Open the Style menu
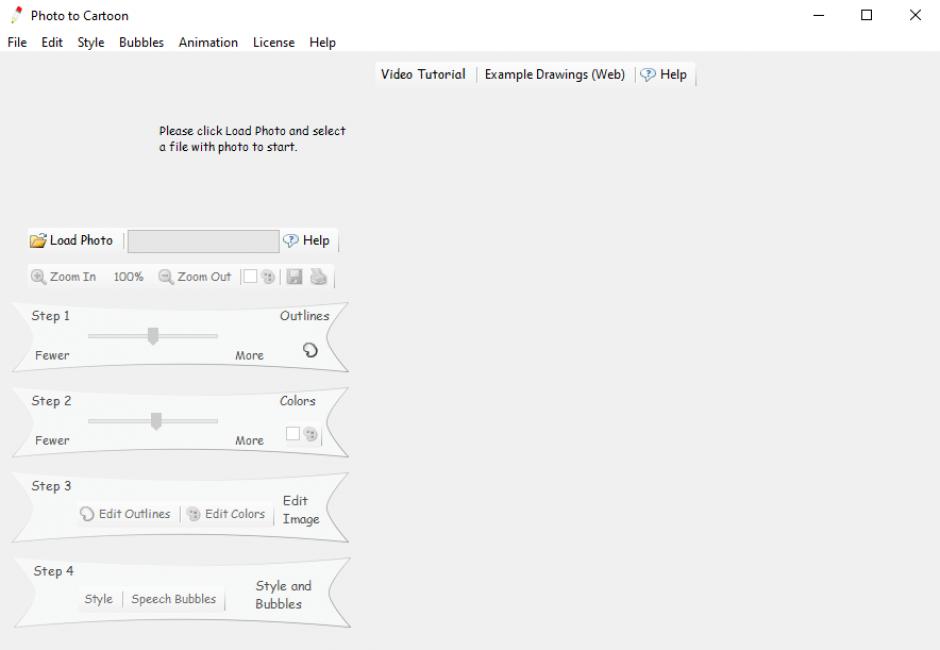 point(91,43)
